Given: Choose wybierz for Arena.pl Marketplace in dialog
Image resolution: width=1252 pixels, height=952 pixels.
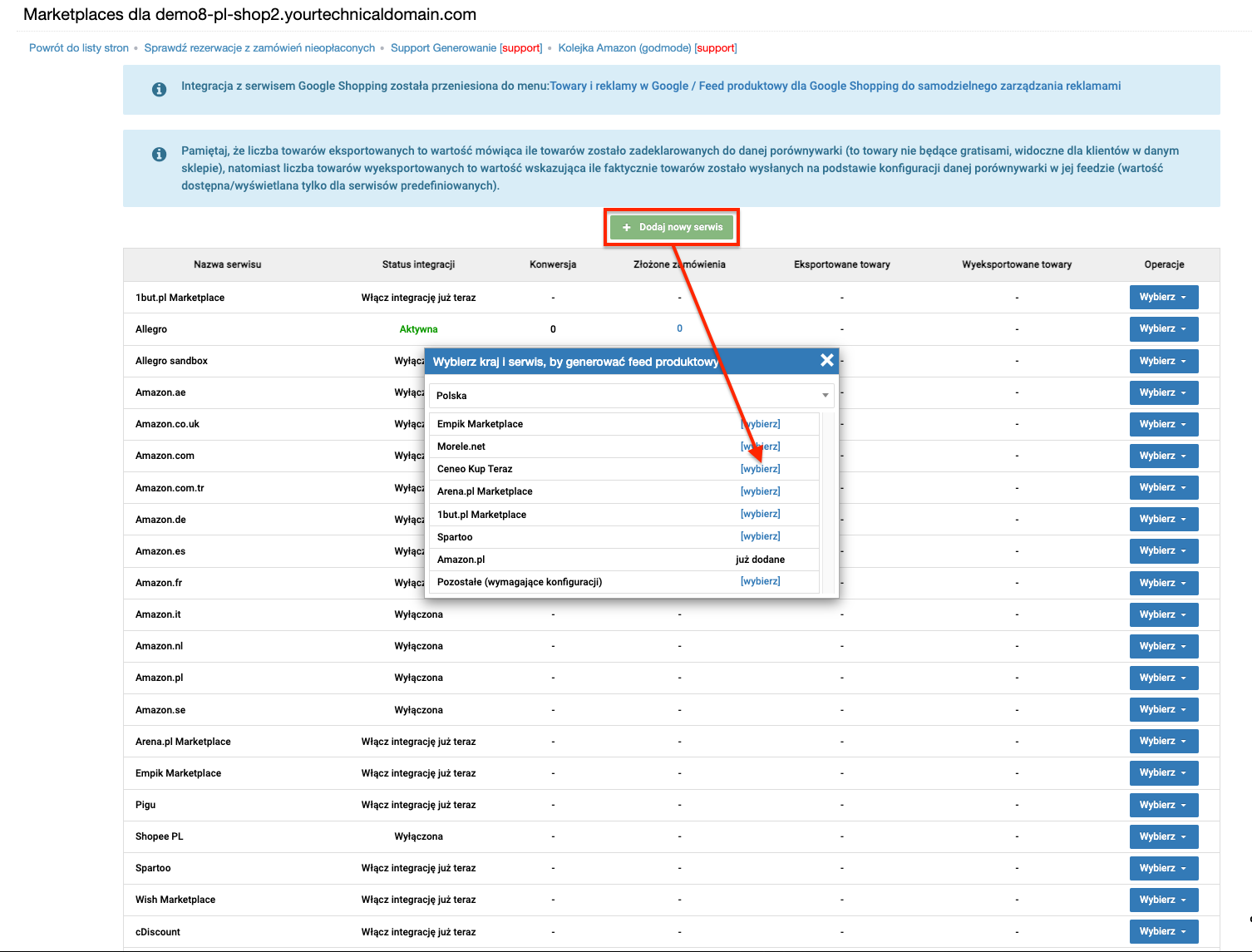Looking at the screenshot, I should [760, 491].
